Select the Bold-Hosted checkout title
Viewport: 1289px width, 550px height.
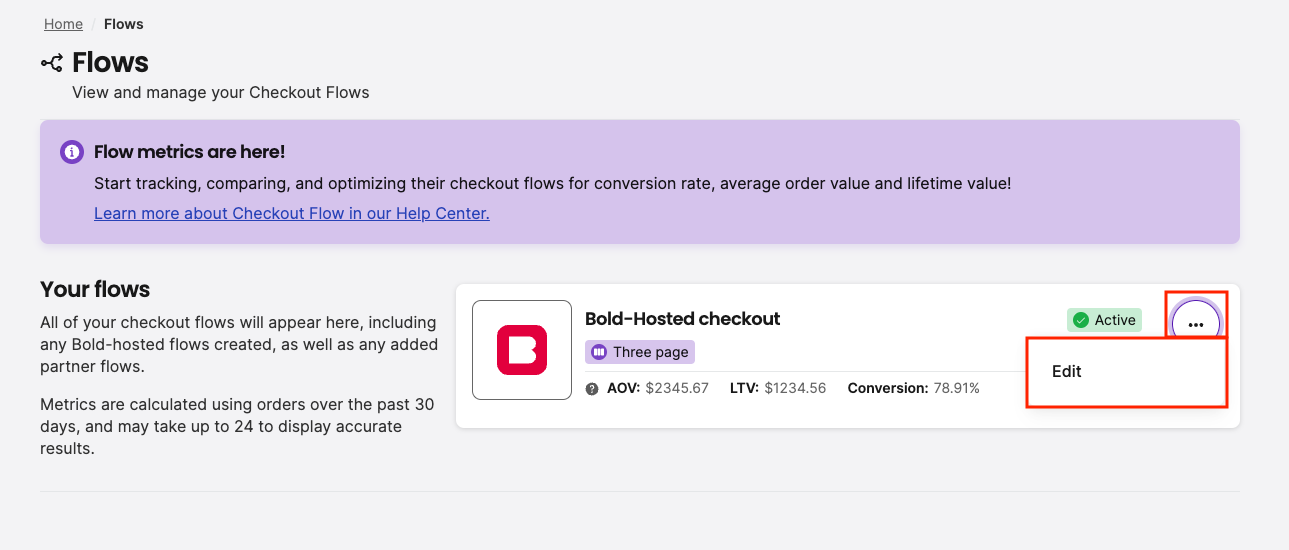[x=682, y=319]
